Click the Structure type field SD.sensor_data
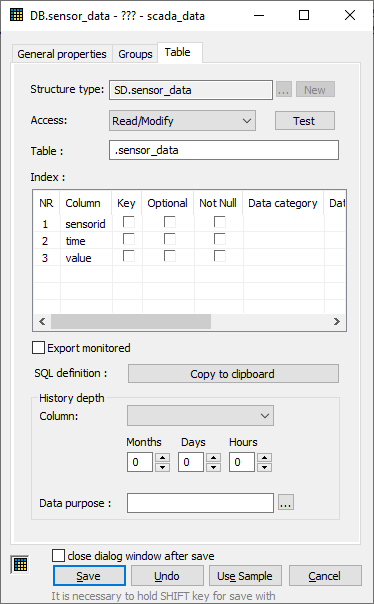Image resolution: width=374 pixels, height=604 pixels. pyautogui.click(x=191, y=90)
